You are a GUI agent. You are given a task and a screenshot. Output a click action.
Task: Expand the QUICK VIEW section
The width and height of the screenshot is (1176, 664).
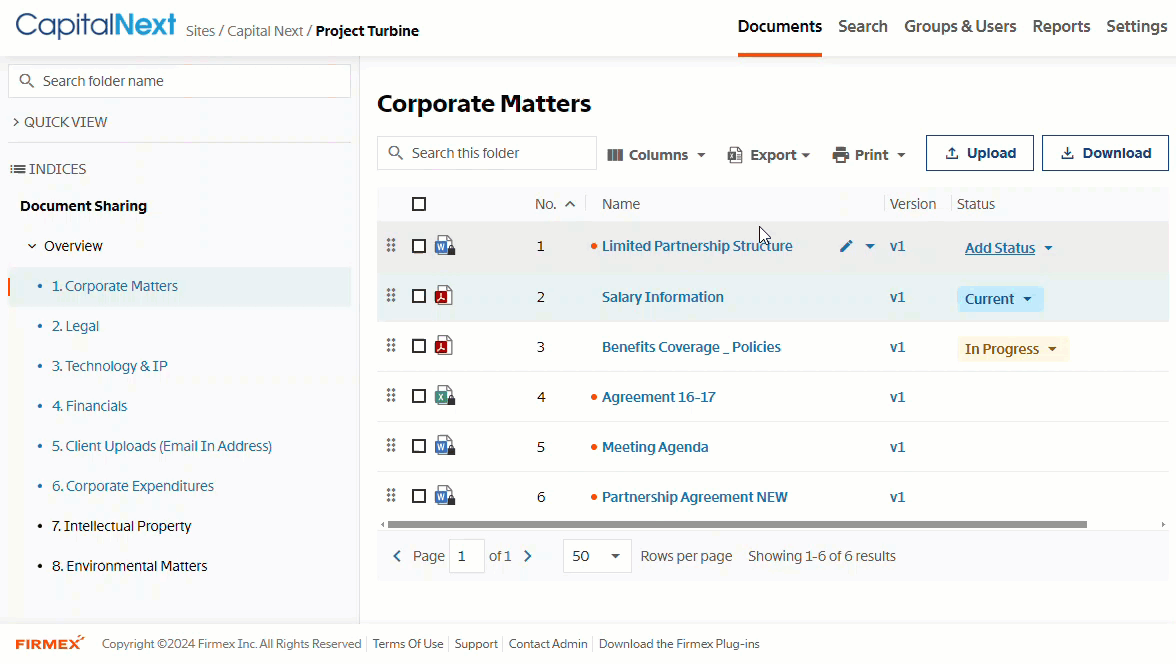(x=60, y=122)
